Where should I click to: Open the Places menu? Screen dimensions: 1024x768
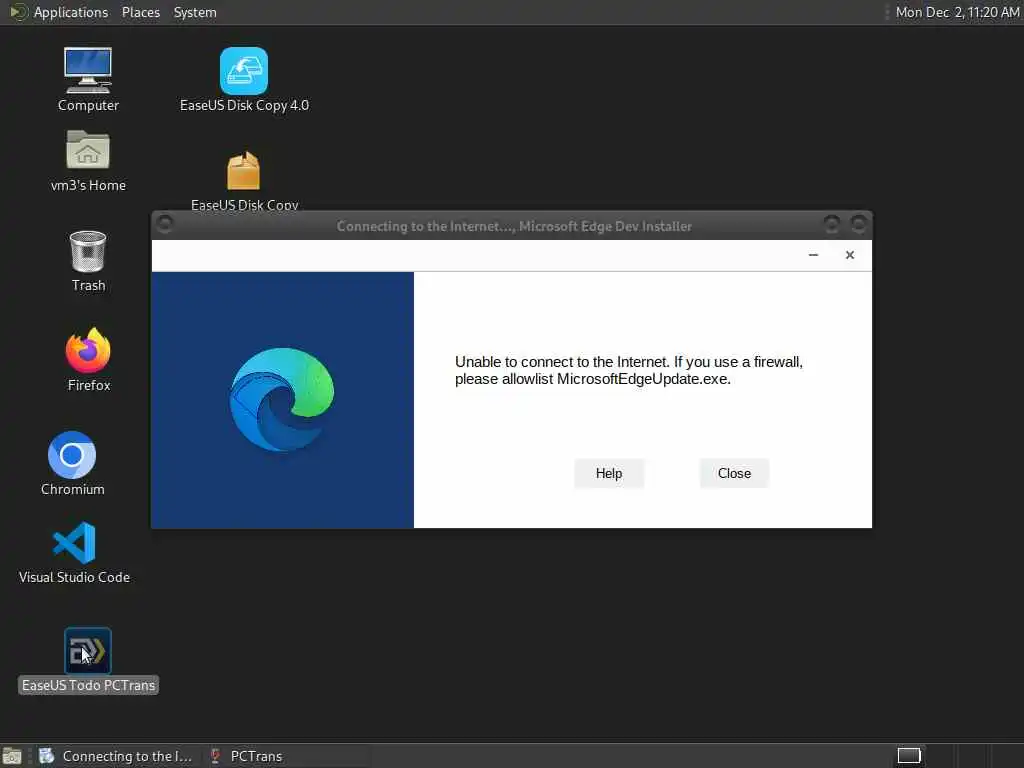click(x=140, y=12)
